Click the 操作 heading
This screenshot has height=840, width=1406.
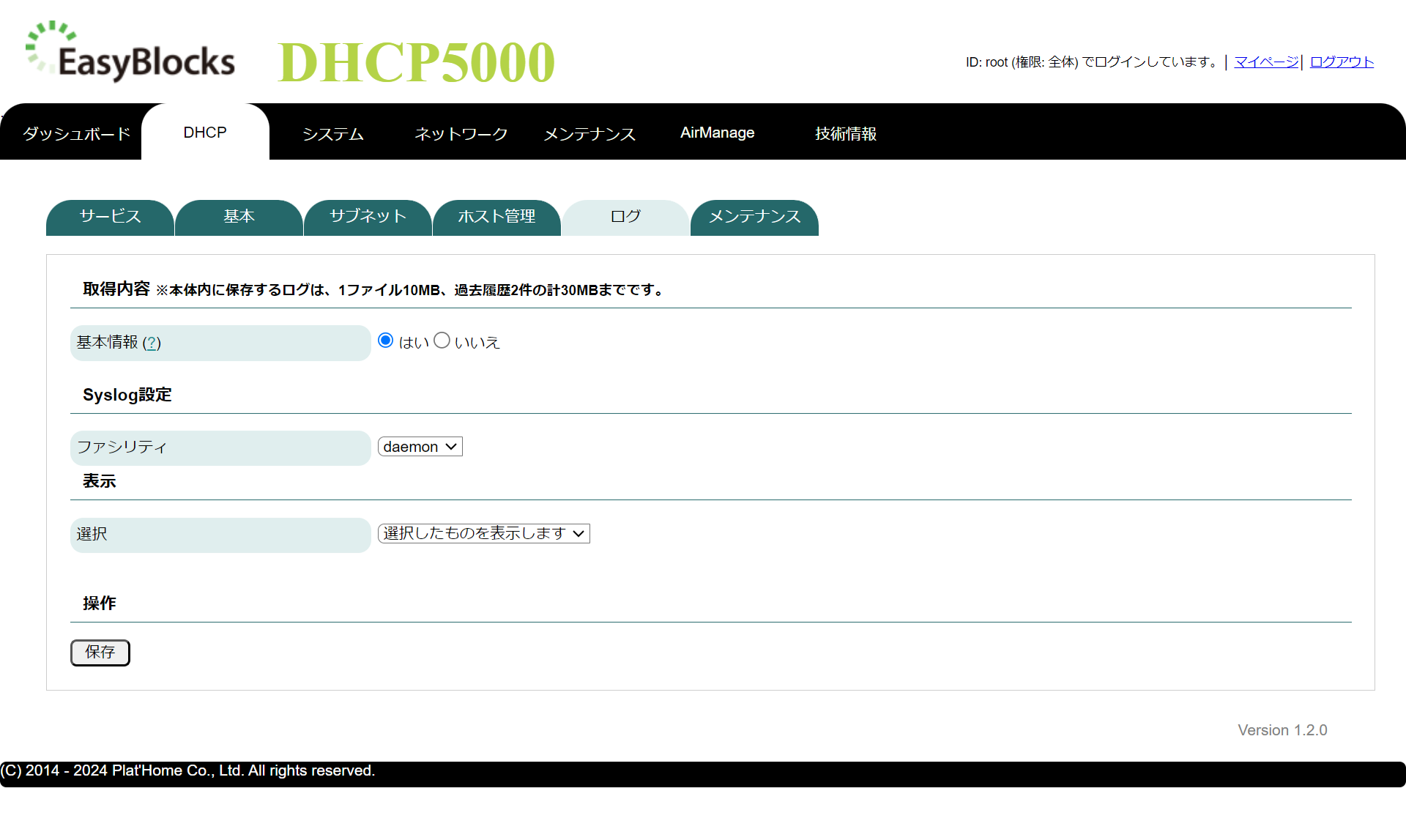tap(99, 603)
